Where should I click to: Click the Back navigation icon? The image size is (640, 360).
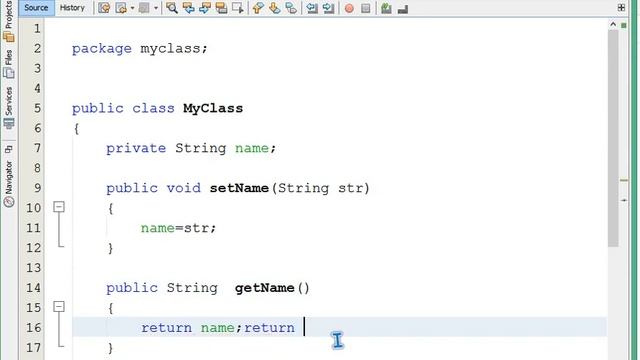(121, 8)
